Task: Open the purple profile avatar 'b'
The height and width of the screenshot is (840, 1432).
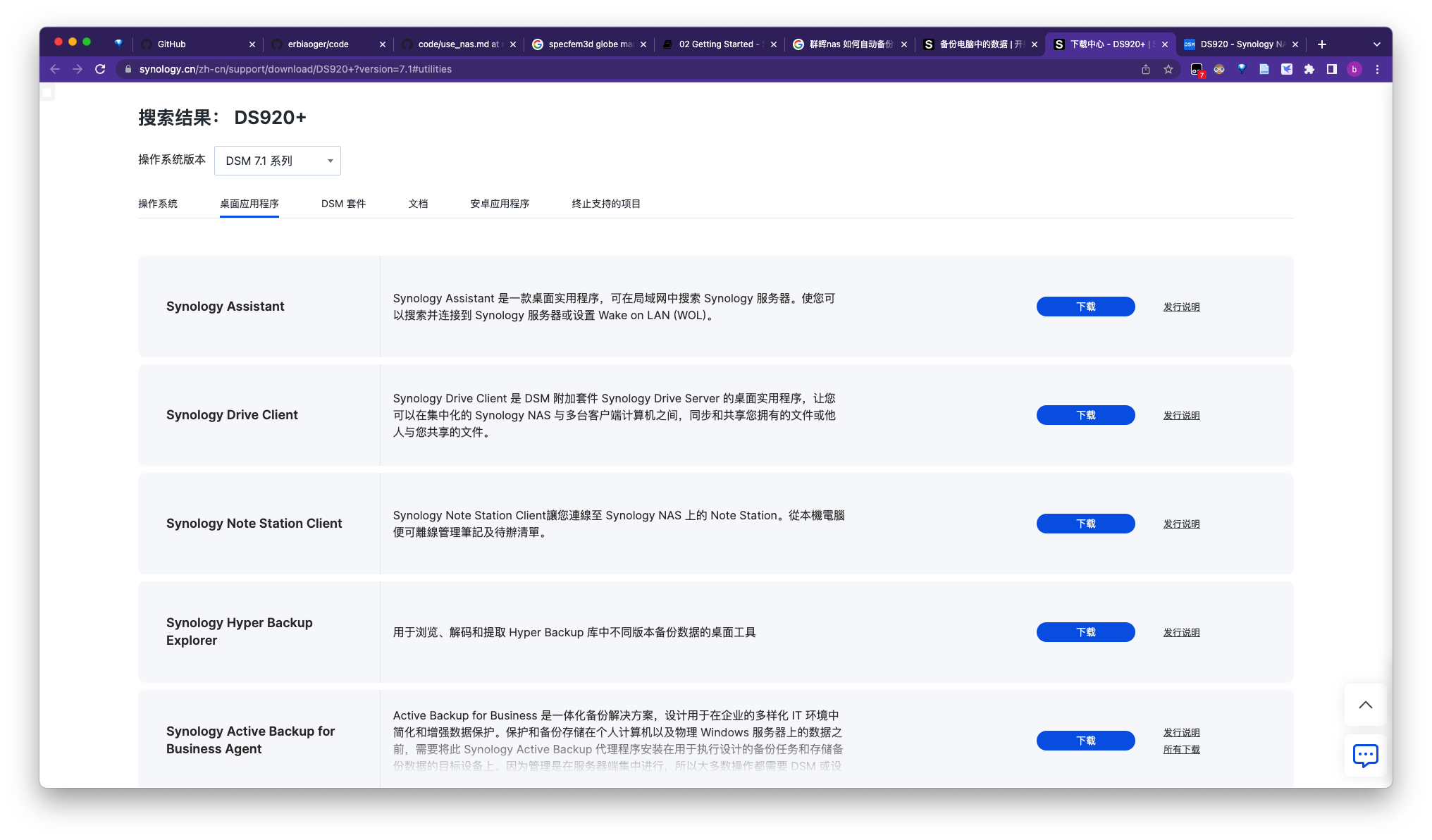Action: (x=1354, y=69)
